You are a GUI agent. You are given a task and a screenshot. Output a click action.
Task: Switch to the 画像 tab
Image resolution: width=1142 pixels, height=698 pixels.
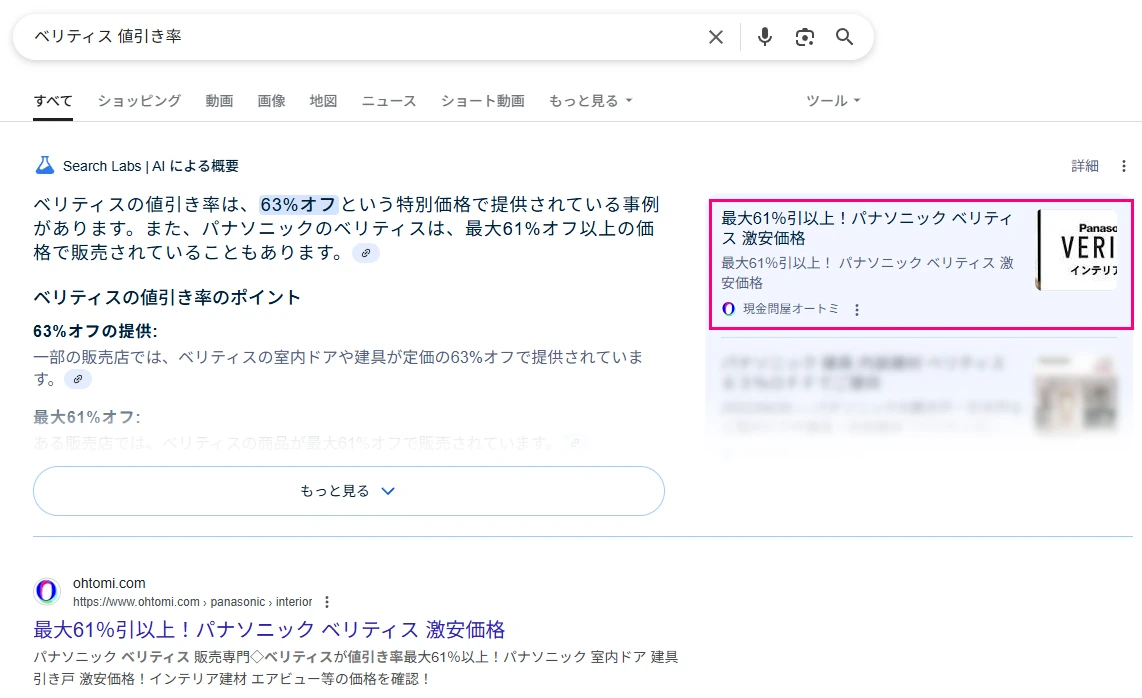(271, 101)
